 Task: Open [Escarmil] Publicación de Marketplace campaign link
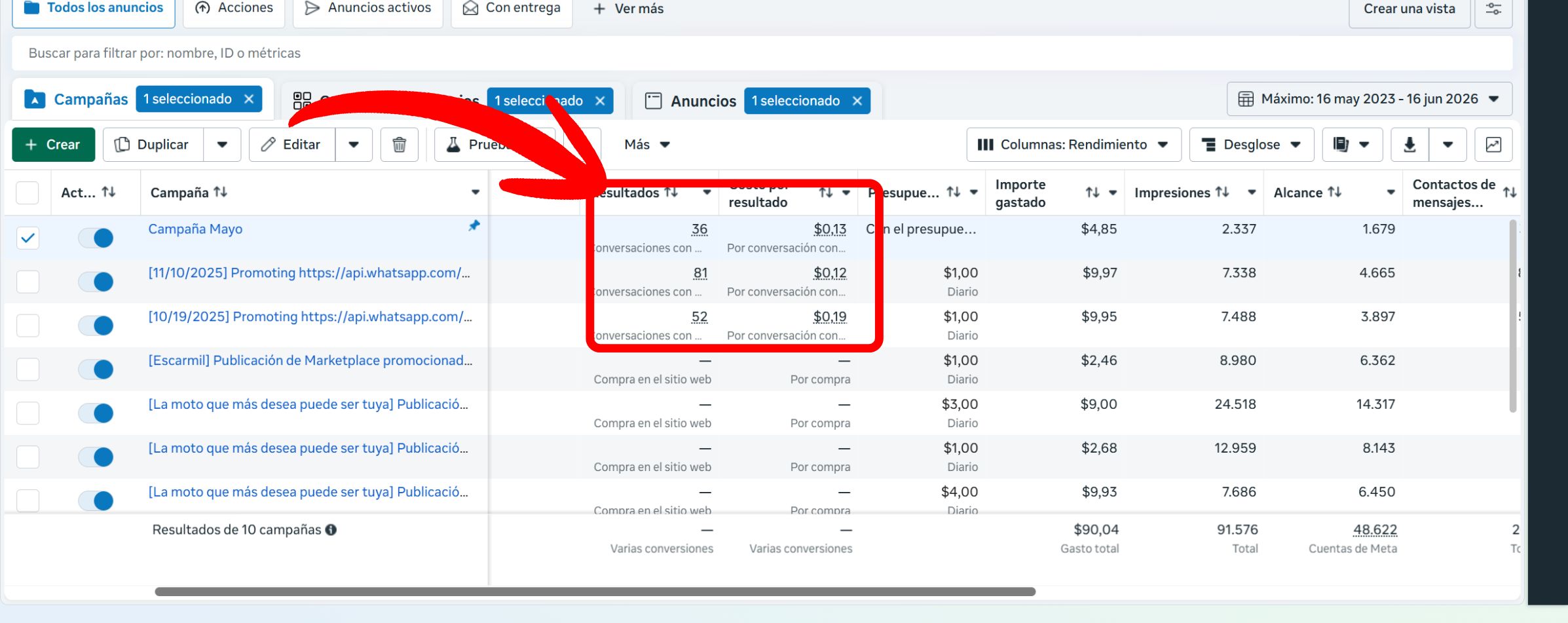pos(310,361)
